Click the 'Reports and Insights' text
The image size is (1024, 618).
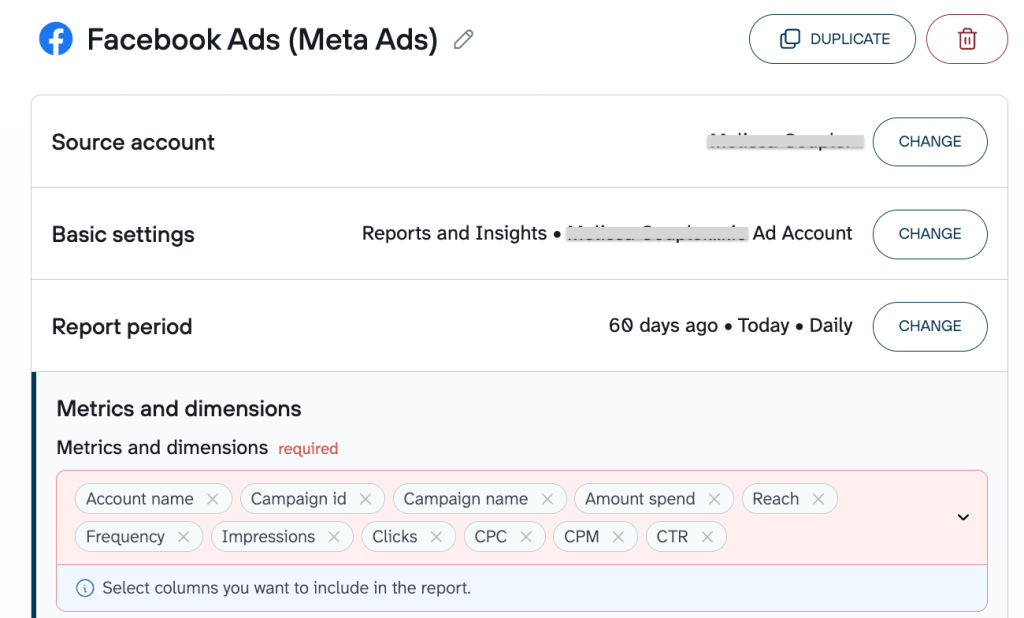pos(455,233)
